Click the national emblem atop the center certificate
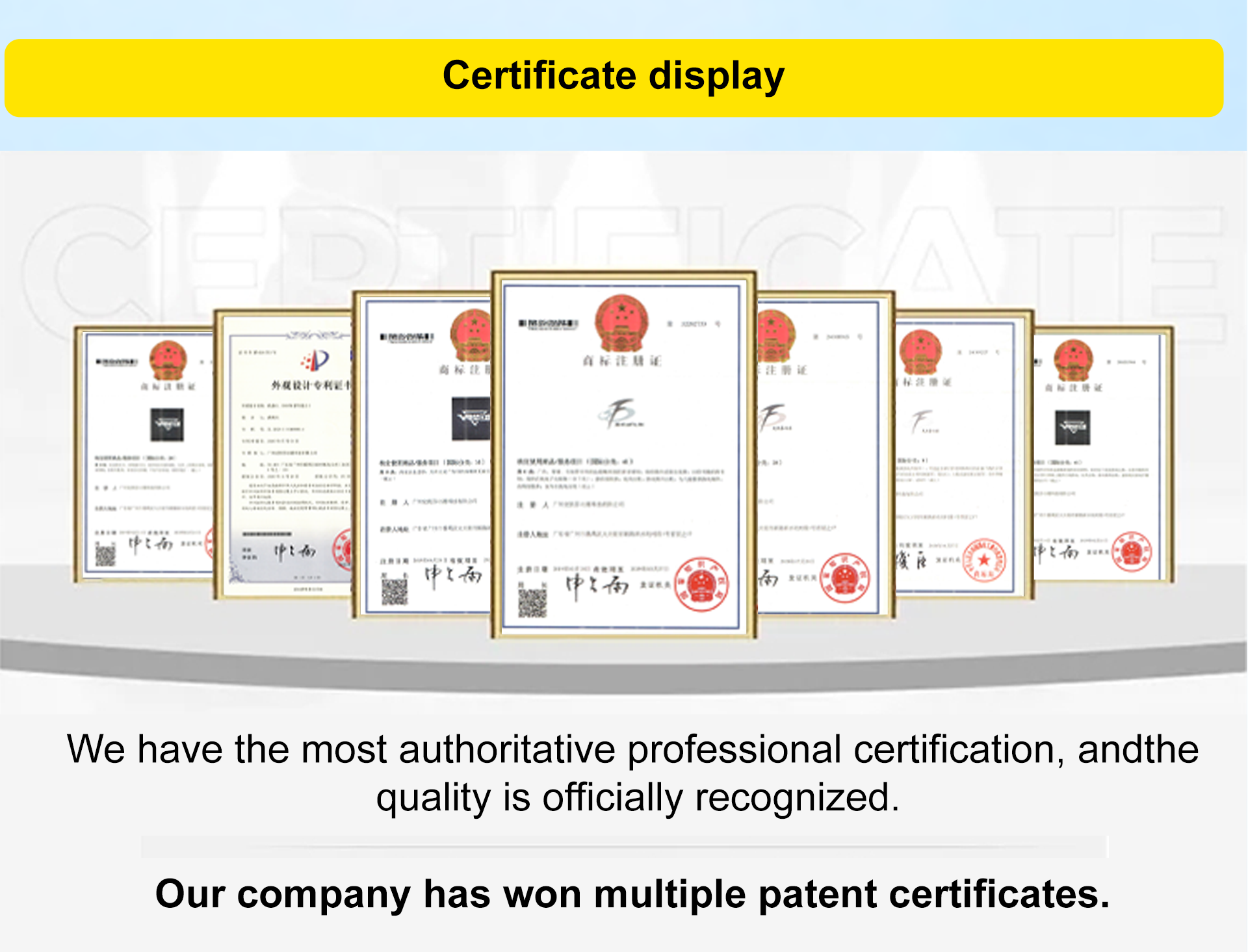 tap(622, 323)
